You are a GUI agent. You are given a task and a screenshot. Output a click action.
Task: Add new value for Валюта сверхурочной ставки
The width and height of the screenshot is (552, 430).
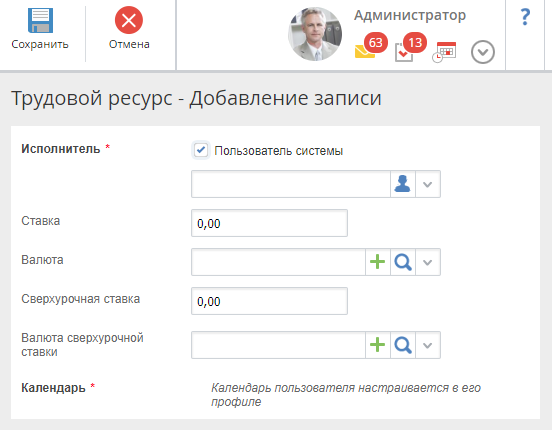pos(377,345)
